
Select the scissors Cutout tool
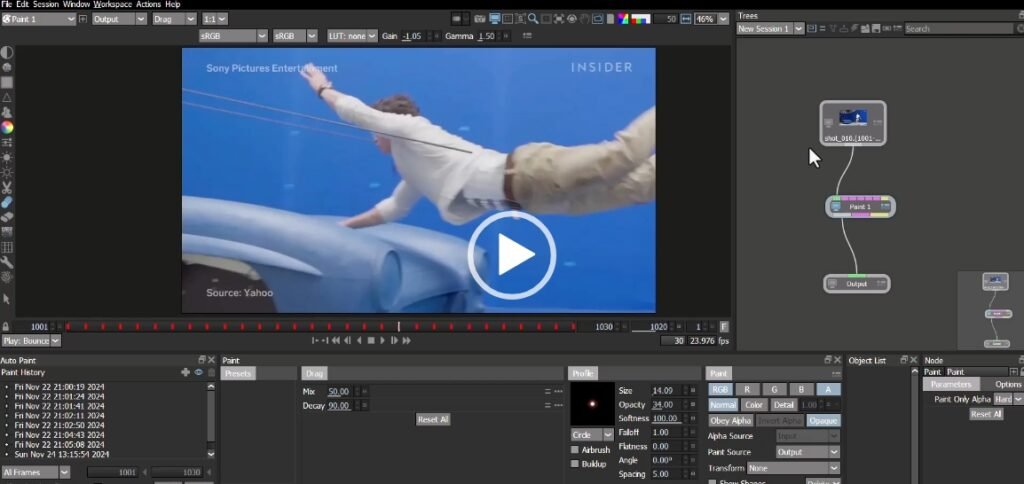click(x=7, y=187)
